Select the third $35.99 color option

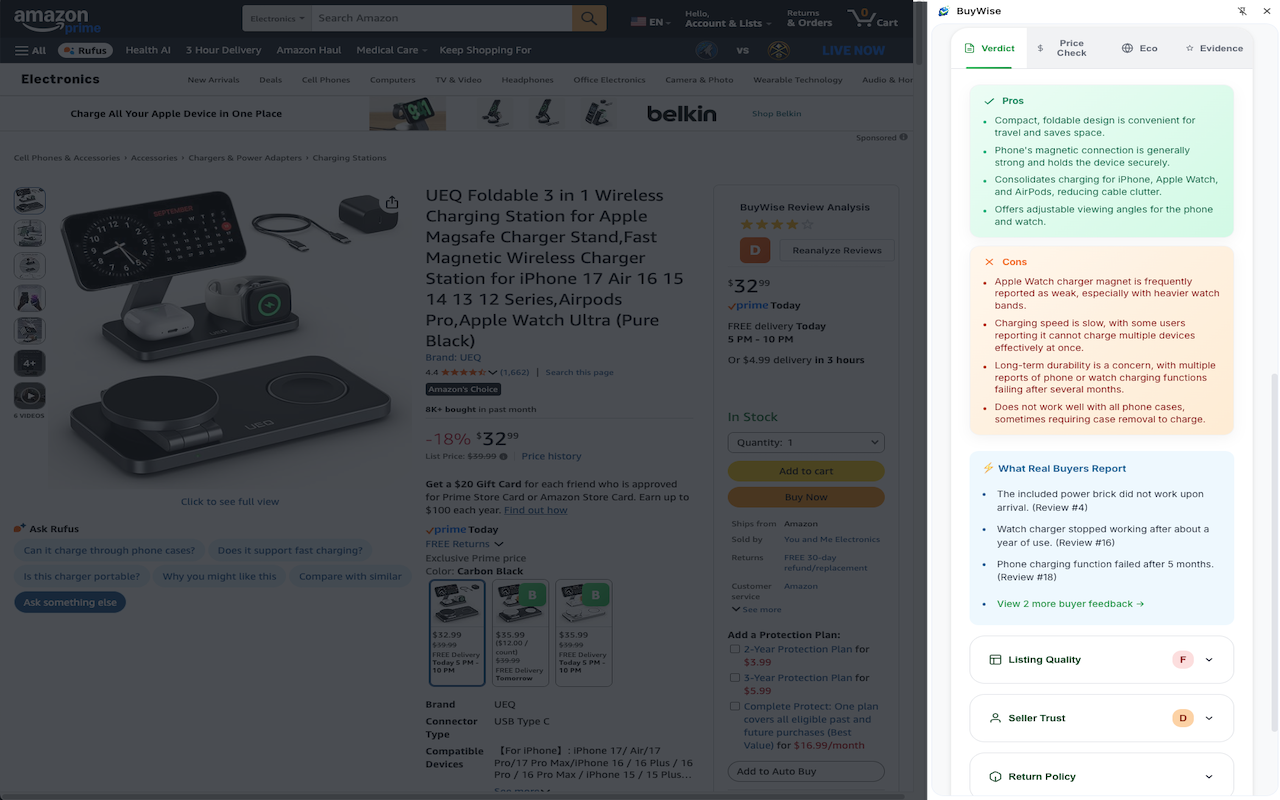coord(583,633)
